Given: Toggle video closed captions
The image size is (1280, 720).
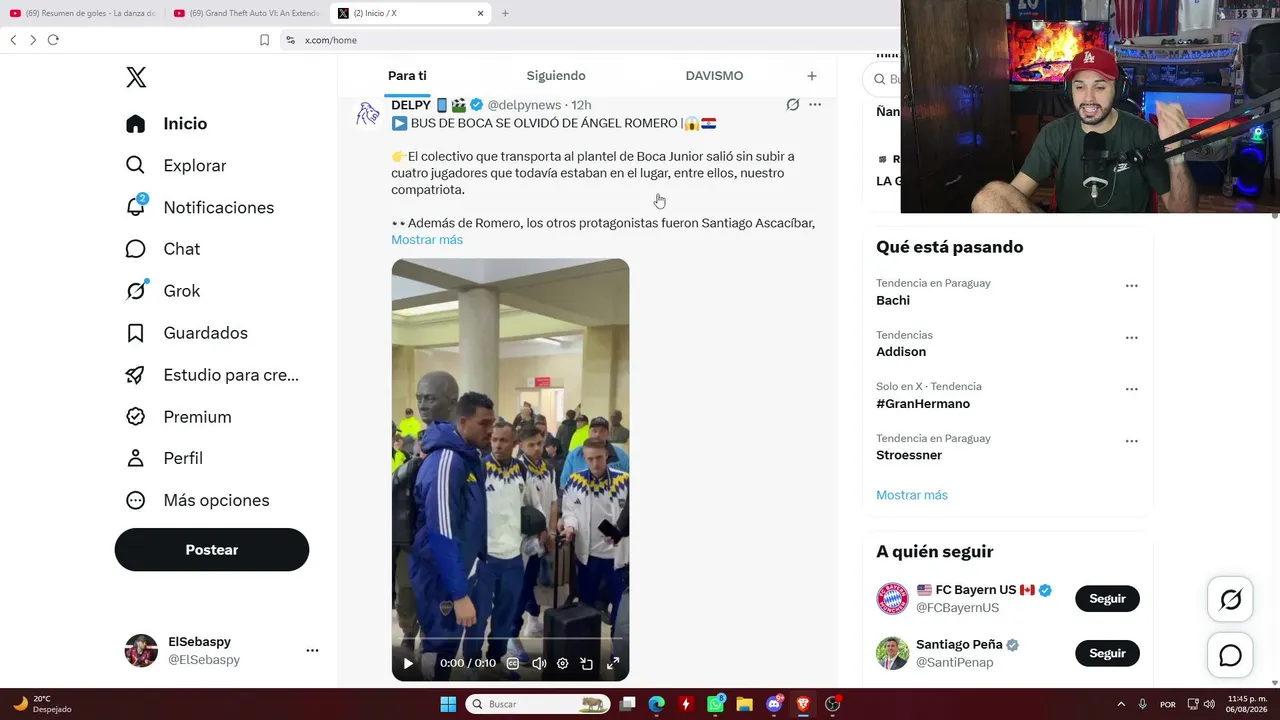Looking at the screenshot, I should pyautogui.click(x=513, y=663).
